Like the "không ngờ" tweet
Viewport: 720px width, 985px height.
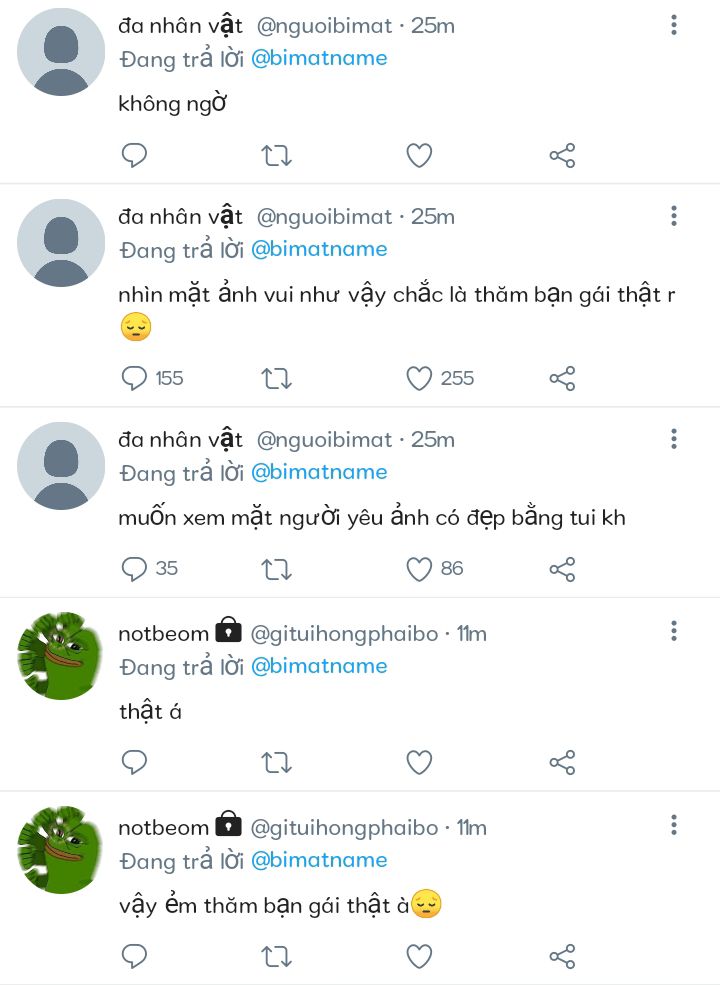pyautogui.click(x=419, y=155)
